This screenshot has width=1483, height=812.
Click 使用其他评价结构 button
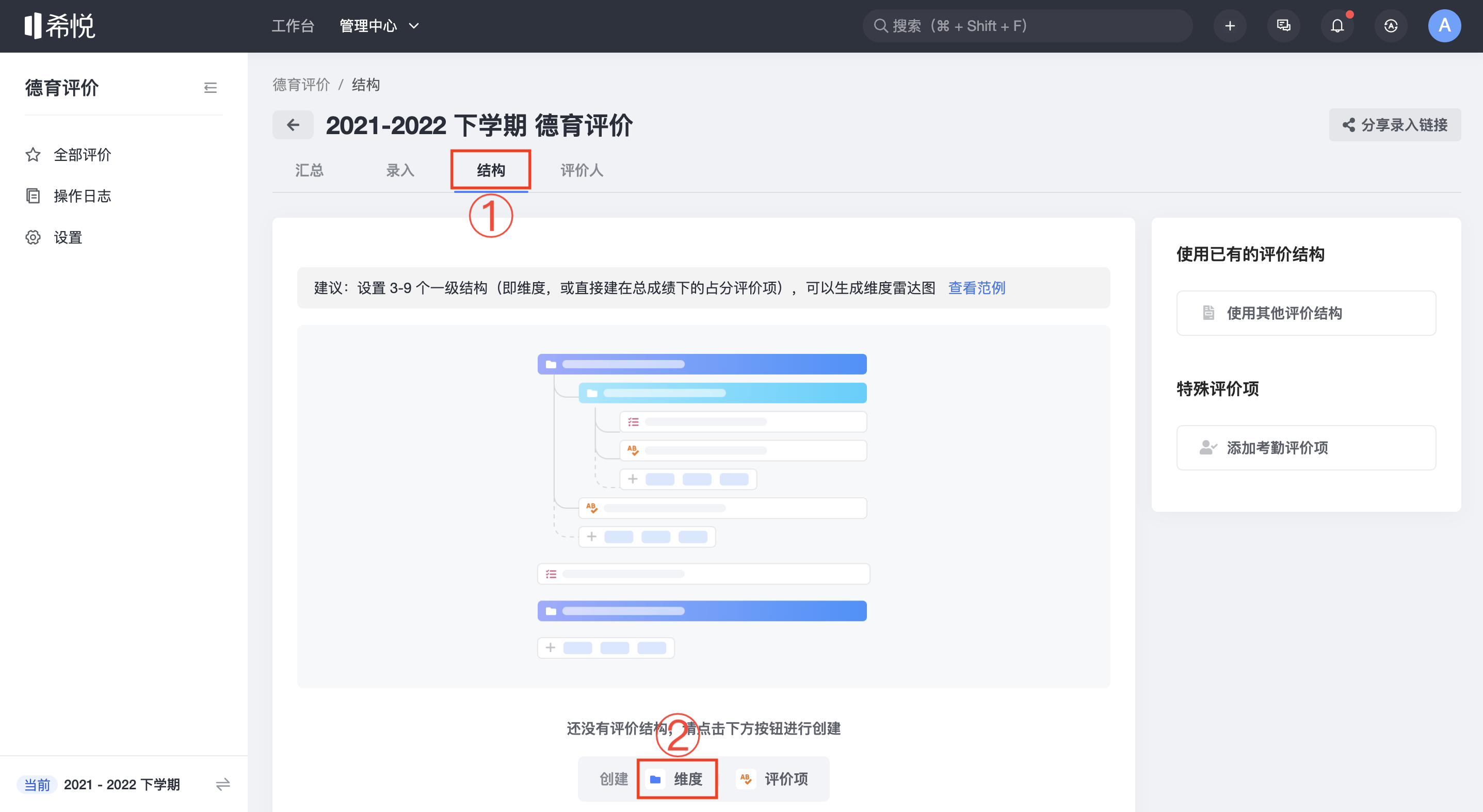pos(1305,313)
